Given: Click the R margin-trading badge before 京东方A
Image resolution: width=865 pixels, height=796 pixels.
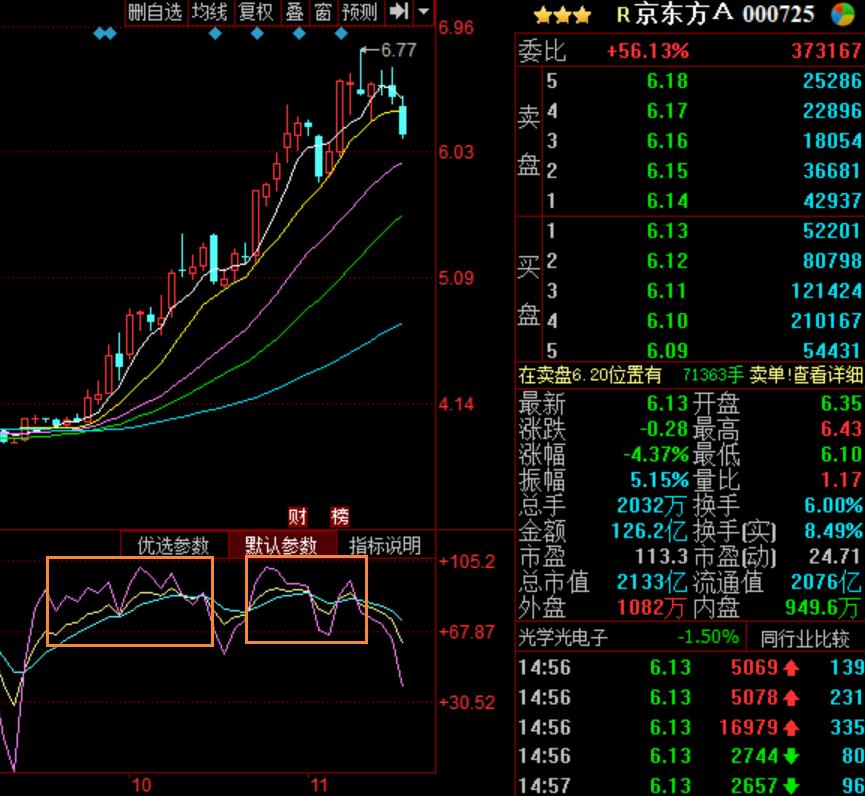Looking at the screenshot, I should (x=623, y=15).
